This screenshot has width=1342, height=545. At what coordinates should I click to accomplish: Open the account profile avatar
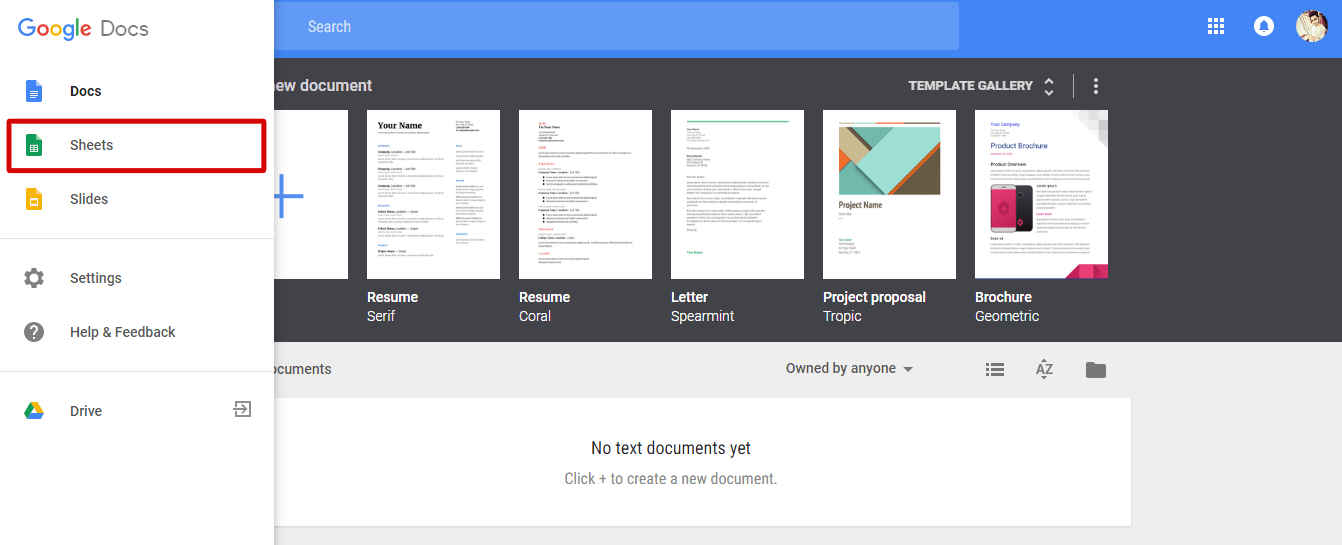[x=1311, y=27]
